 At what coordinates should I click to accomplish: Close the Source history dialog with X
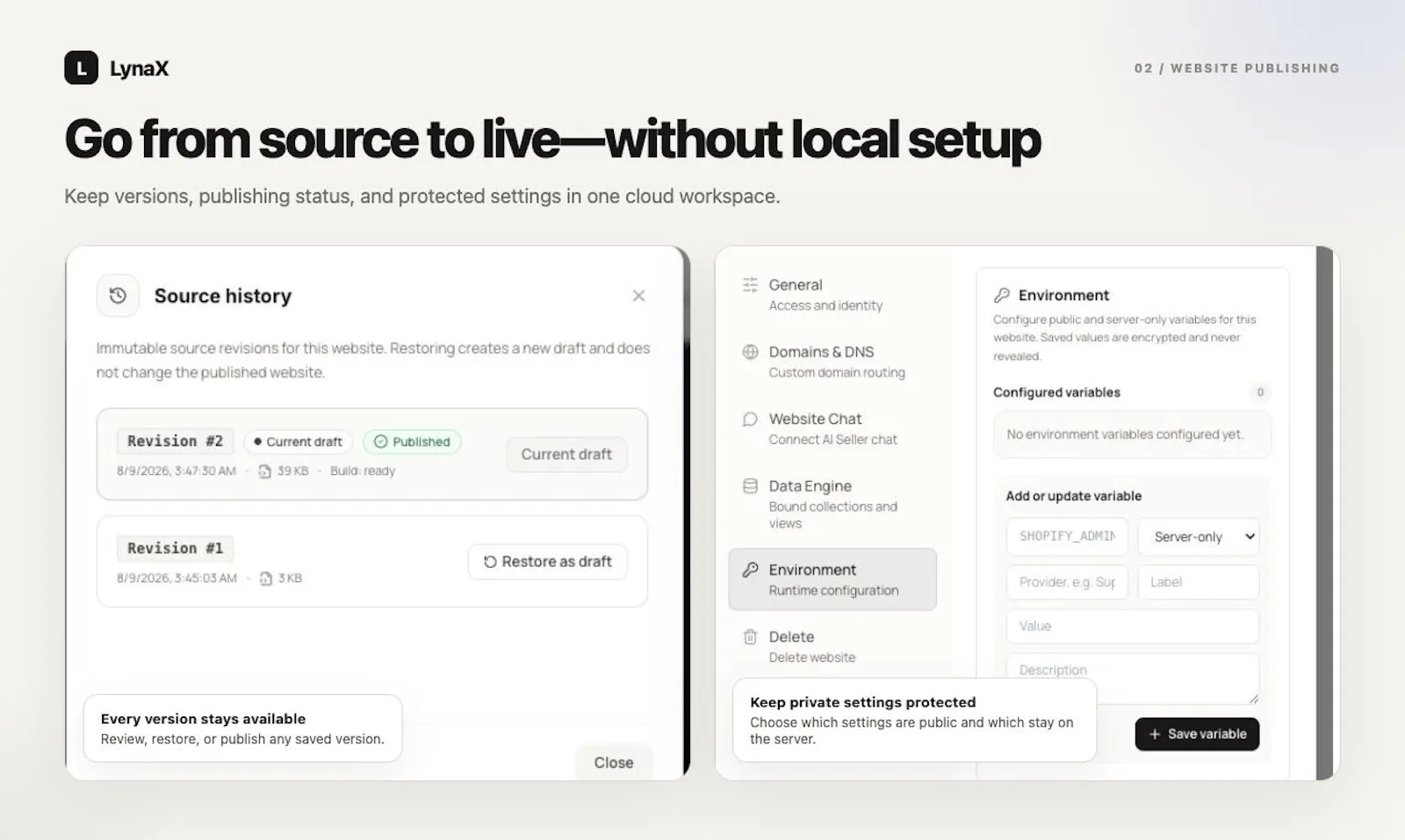click(x=638, y=296)
